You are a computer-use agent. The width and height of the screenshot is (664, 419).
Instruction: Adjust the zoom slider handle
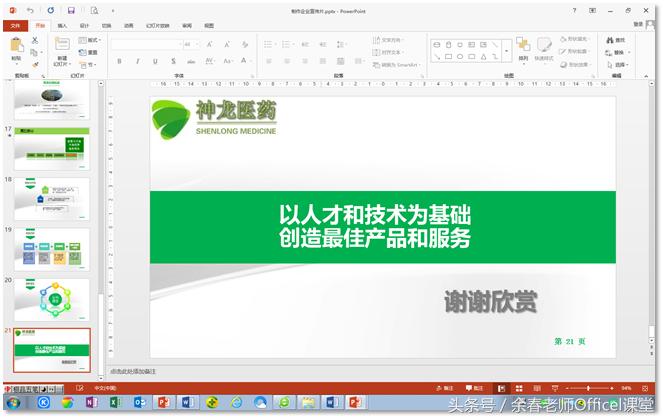(x=588, y=388)
